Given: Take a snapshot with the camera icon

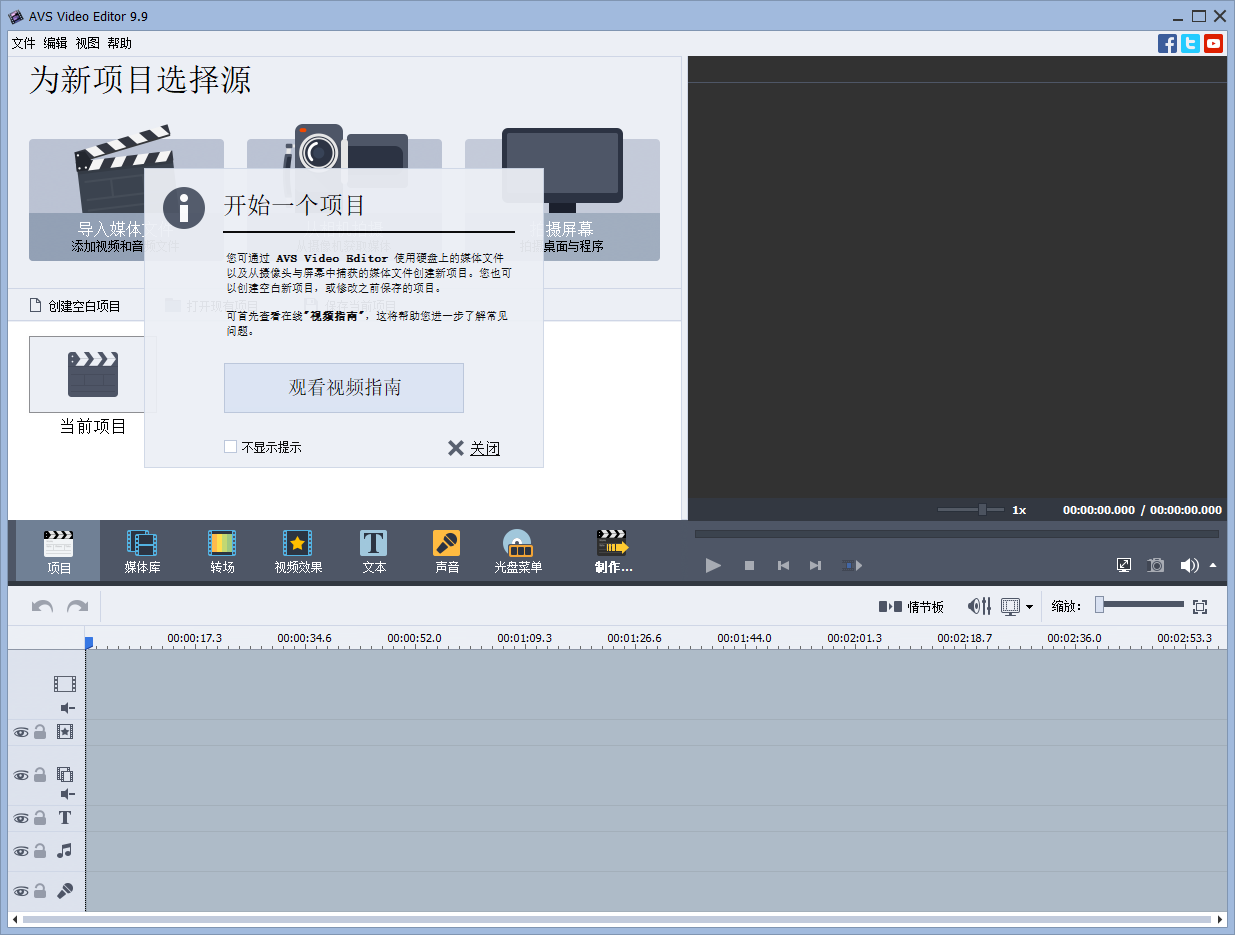Looking at the screenshot, I should coord(1156,565).
